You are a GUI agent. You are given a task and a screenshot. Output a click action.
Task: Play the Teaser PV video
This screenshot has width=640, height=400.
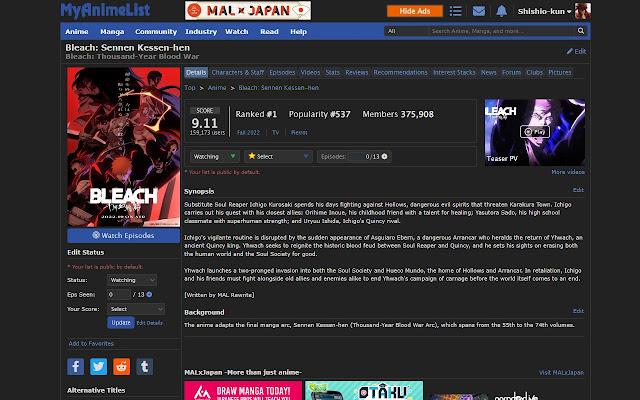[535, 132]
